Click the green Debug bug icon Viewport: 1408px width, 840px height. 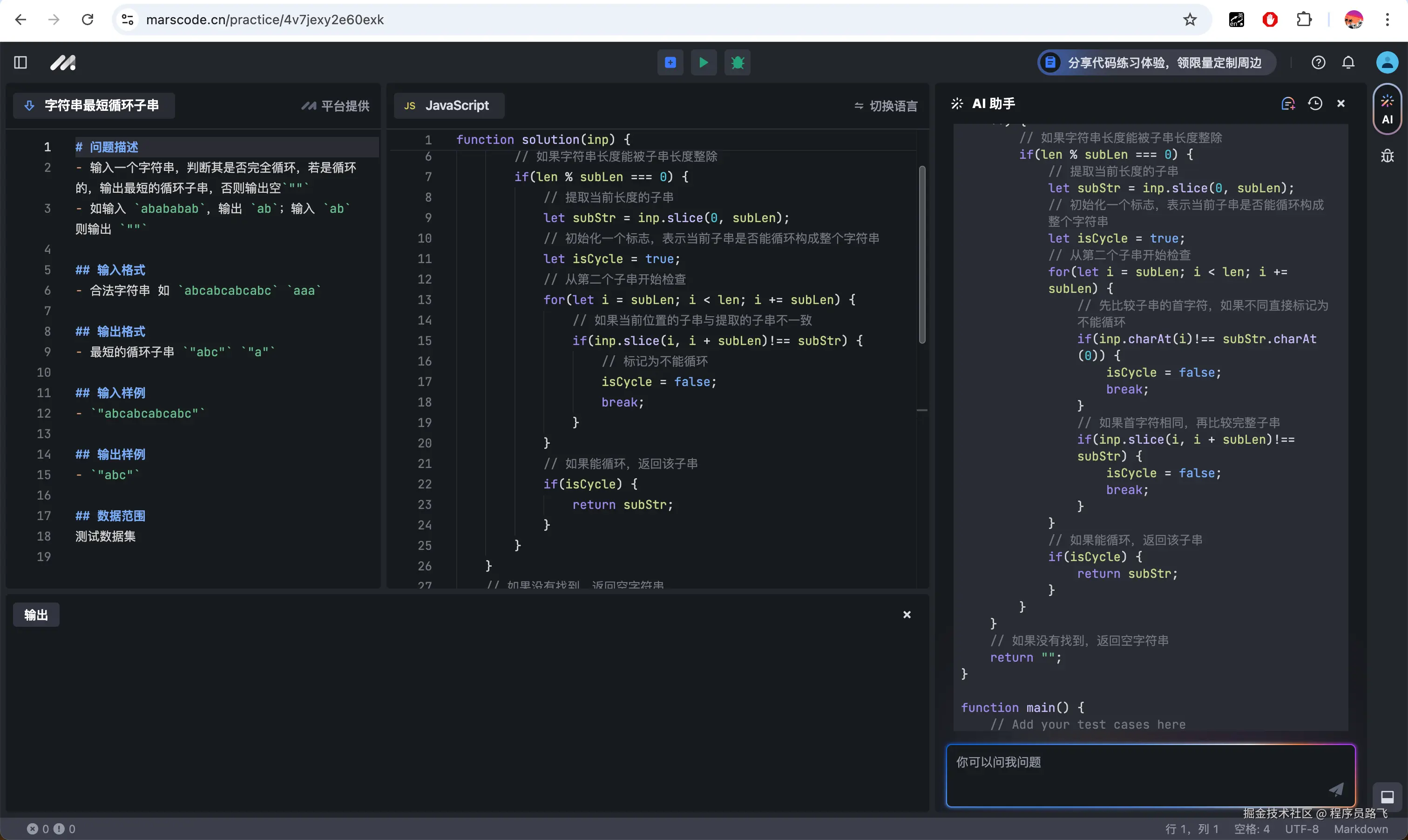738,62
